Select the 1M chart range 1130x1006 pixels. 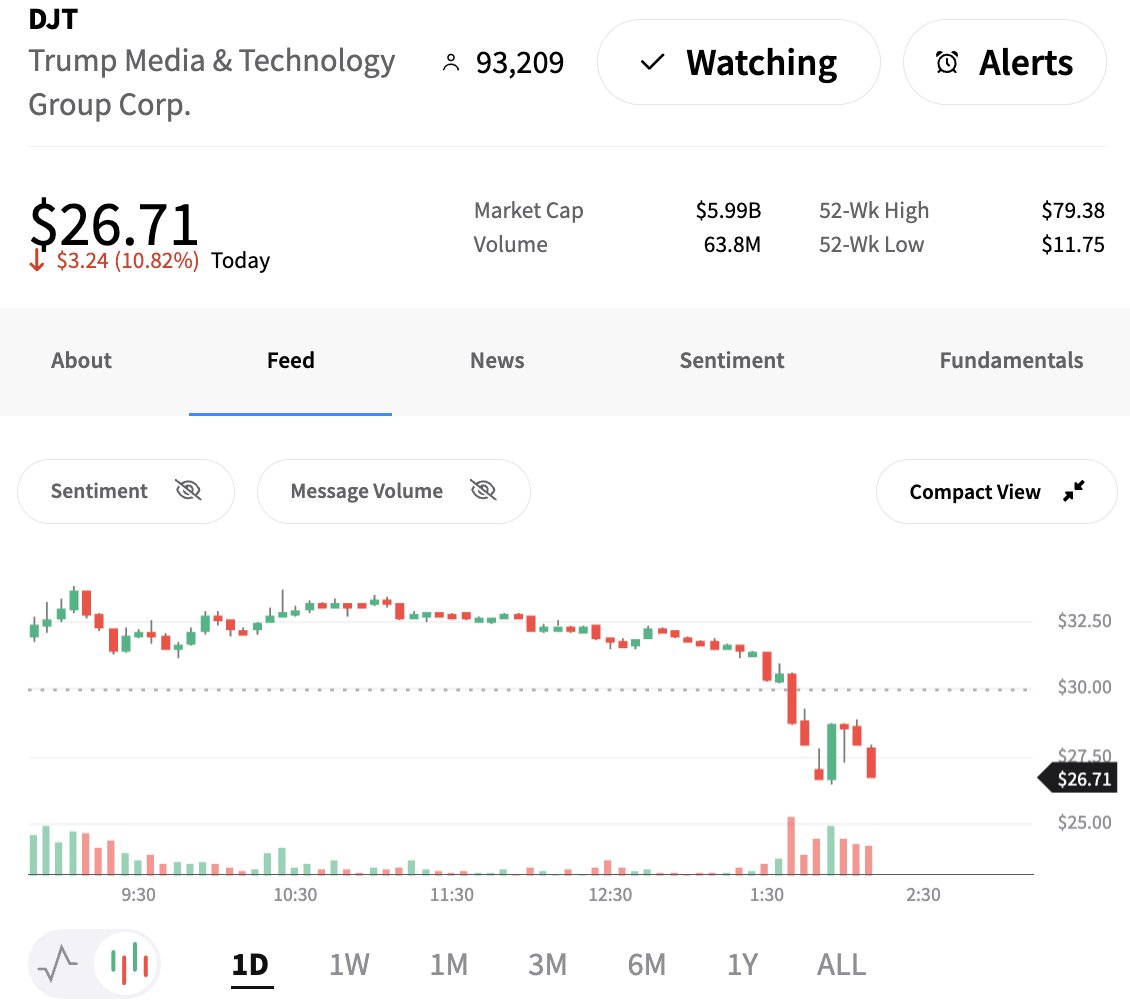449,964
